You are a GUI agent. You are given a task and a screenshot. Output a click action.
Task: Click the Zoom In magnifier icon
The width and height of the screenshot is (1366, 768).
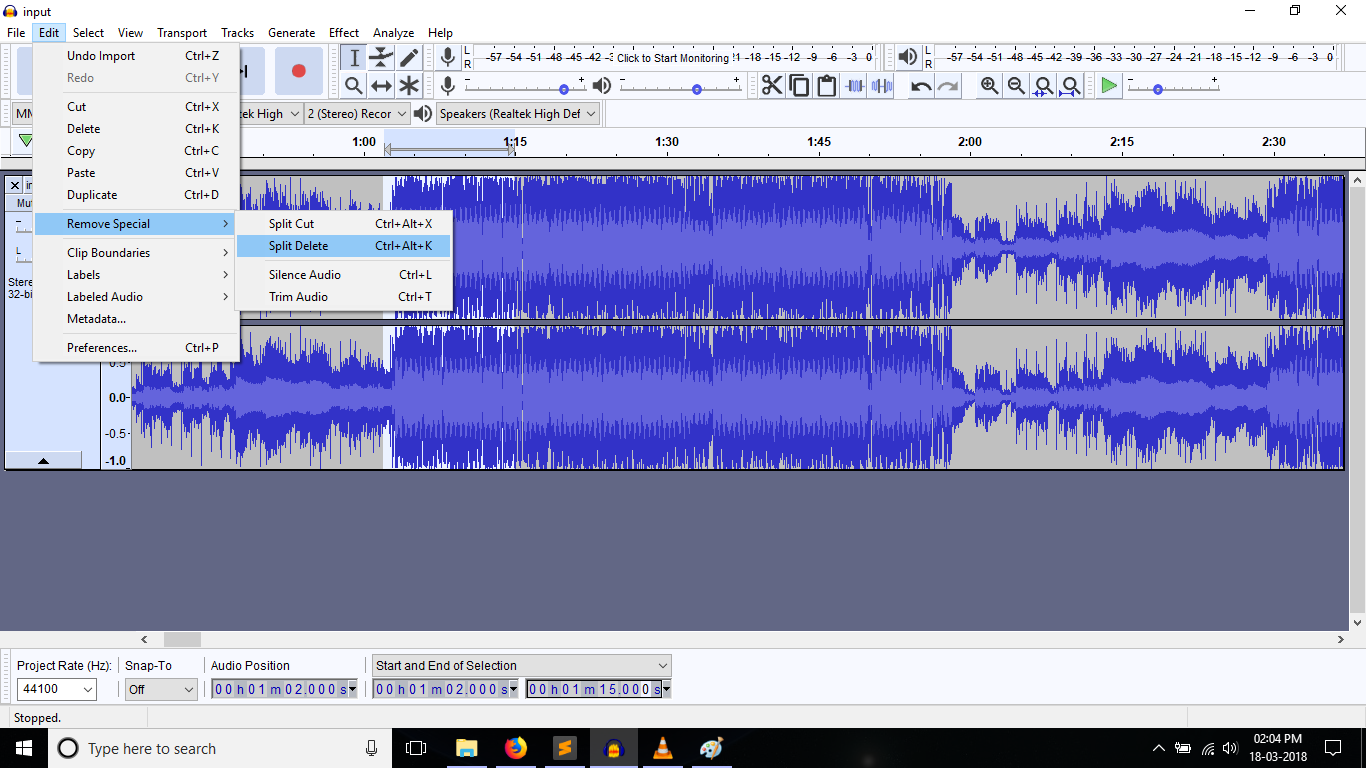click(x=989, y=86)
